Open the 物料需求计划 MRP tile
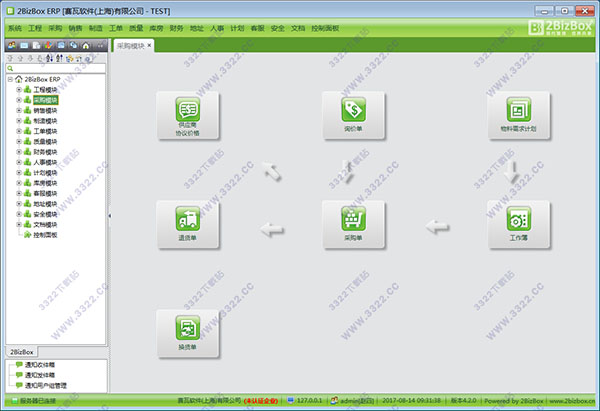Screen dimensions: 600x411 click(x=518, y=115)
